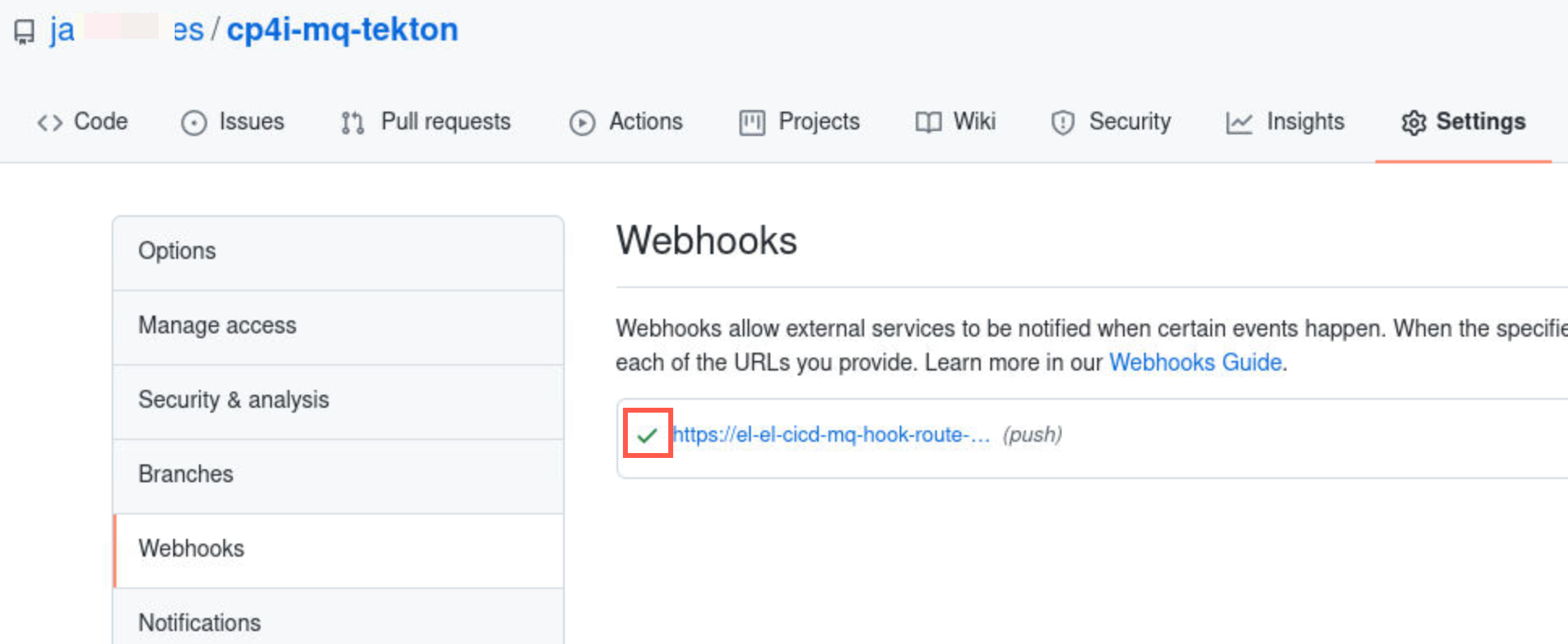Click the Actions play icon

click(582, 122)
